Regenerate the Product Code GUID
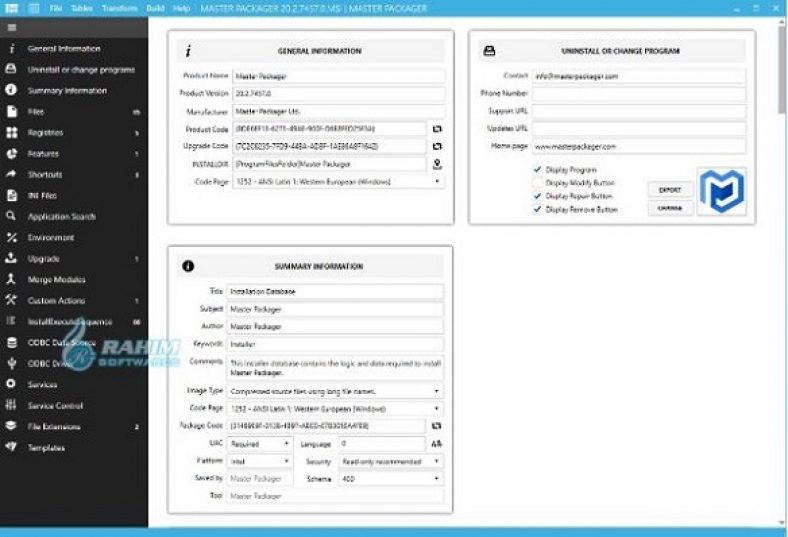This screenshot has width=788, height=537. coord(437,129)
